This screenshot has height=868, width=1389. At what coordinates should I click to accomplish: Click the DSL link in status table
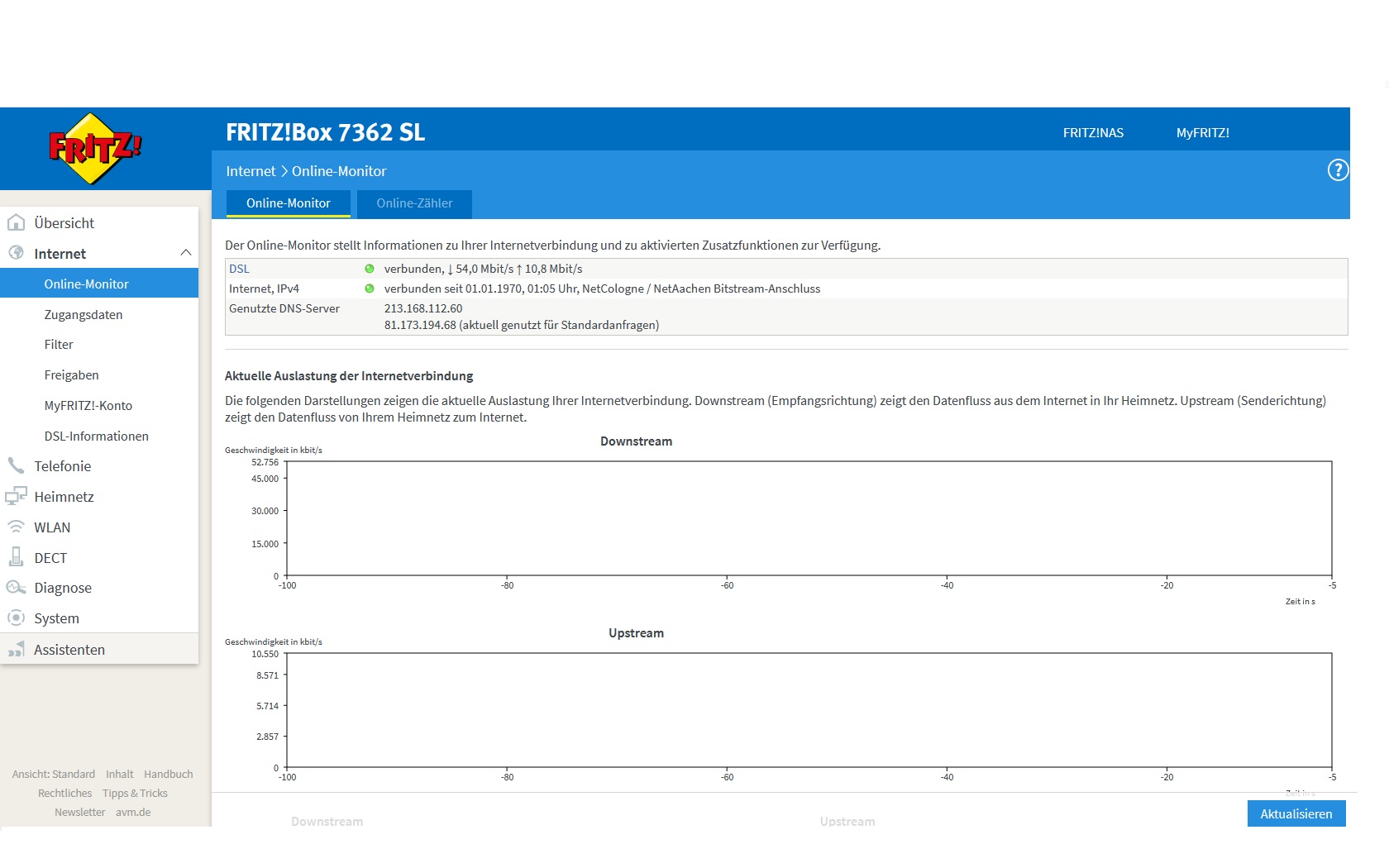point(239,269)
